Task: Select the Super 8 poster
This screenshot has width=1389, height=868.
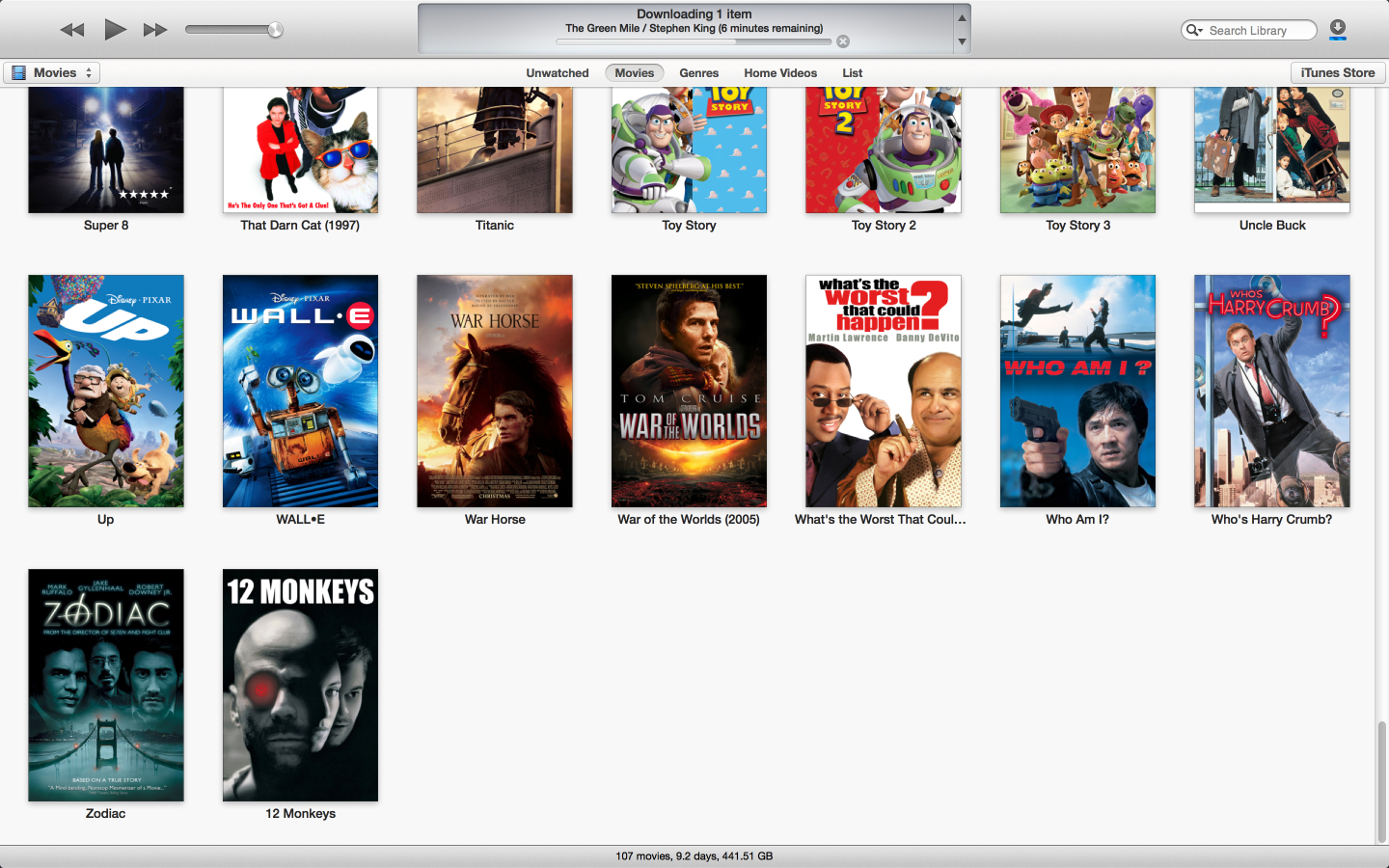Action: (106, 149)
